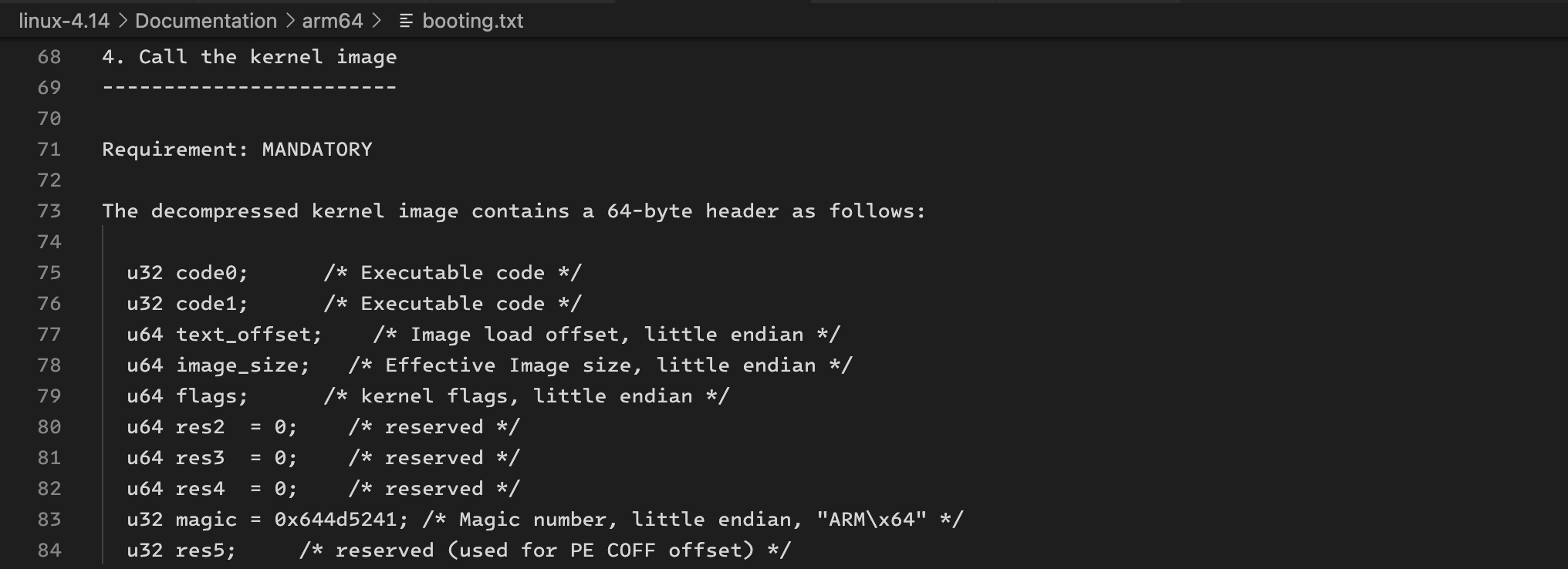Click the image_size field name
The width and height of the screenshot is (1568, 569).
point(237,365)
